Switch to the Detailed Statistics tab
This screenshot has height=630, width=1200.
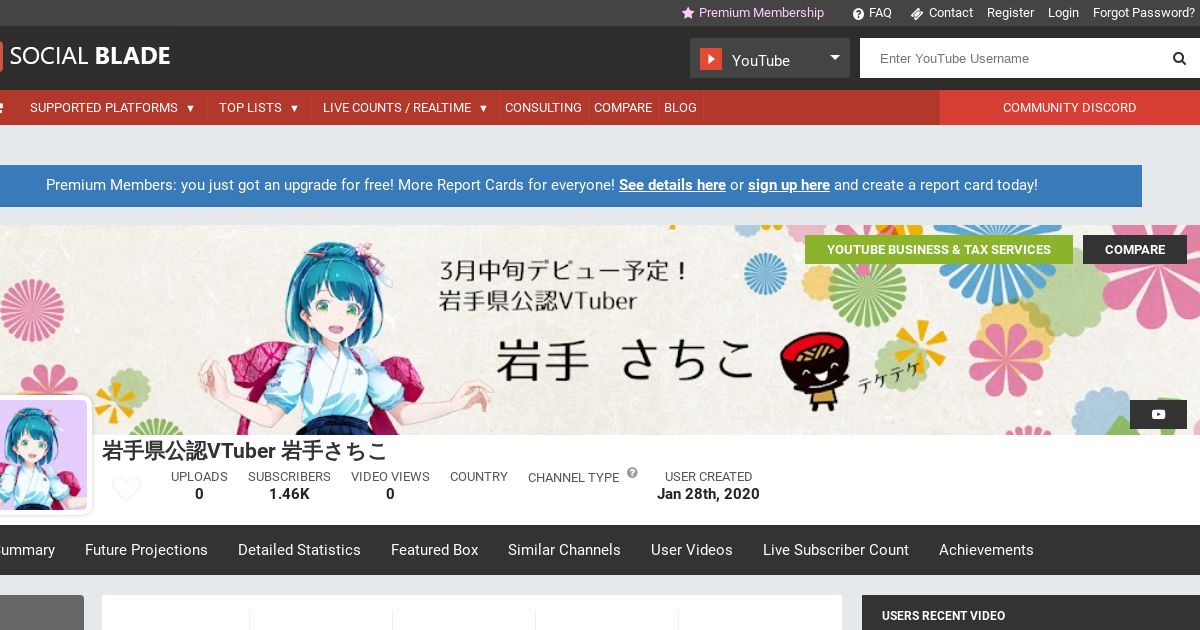pos(299,550)
